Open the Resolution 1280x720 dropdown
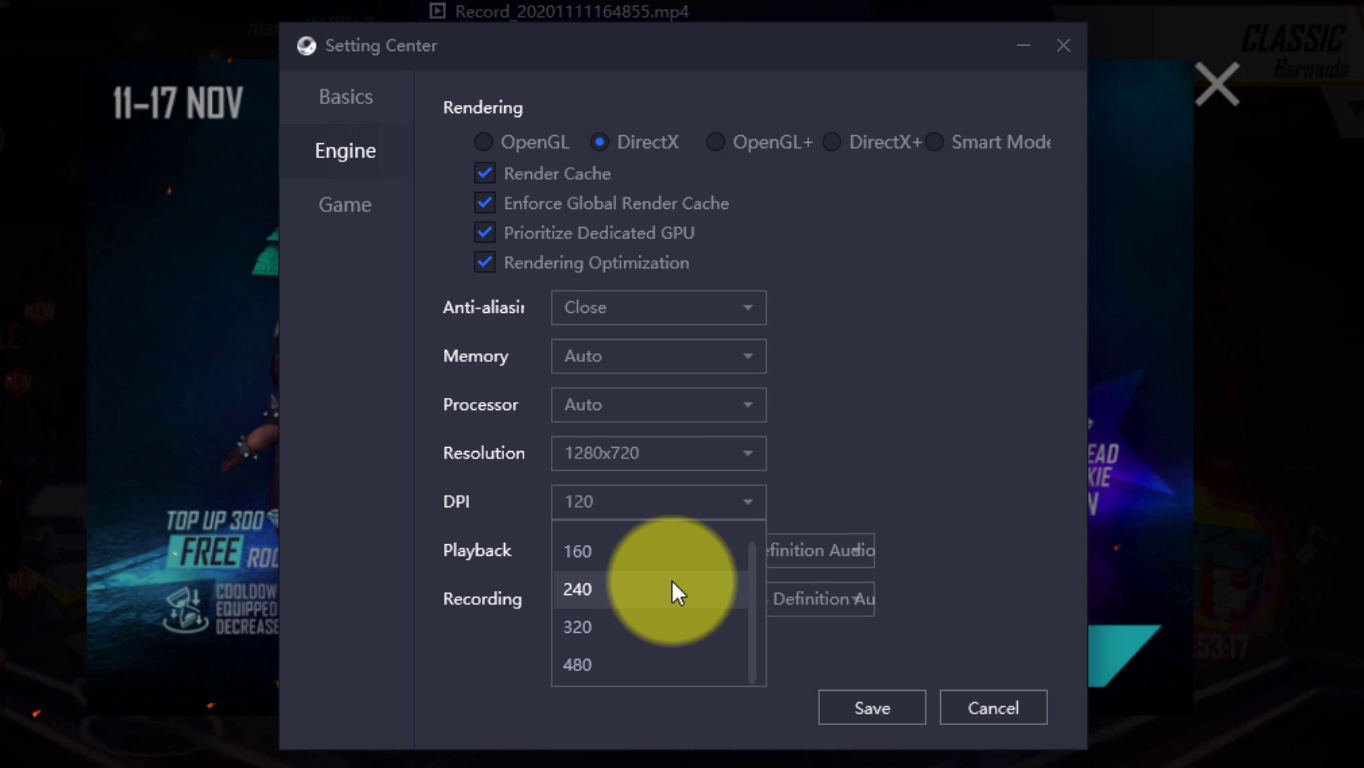Screen dimensions: 1364x768 pos(658,453)
